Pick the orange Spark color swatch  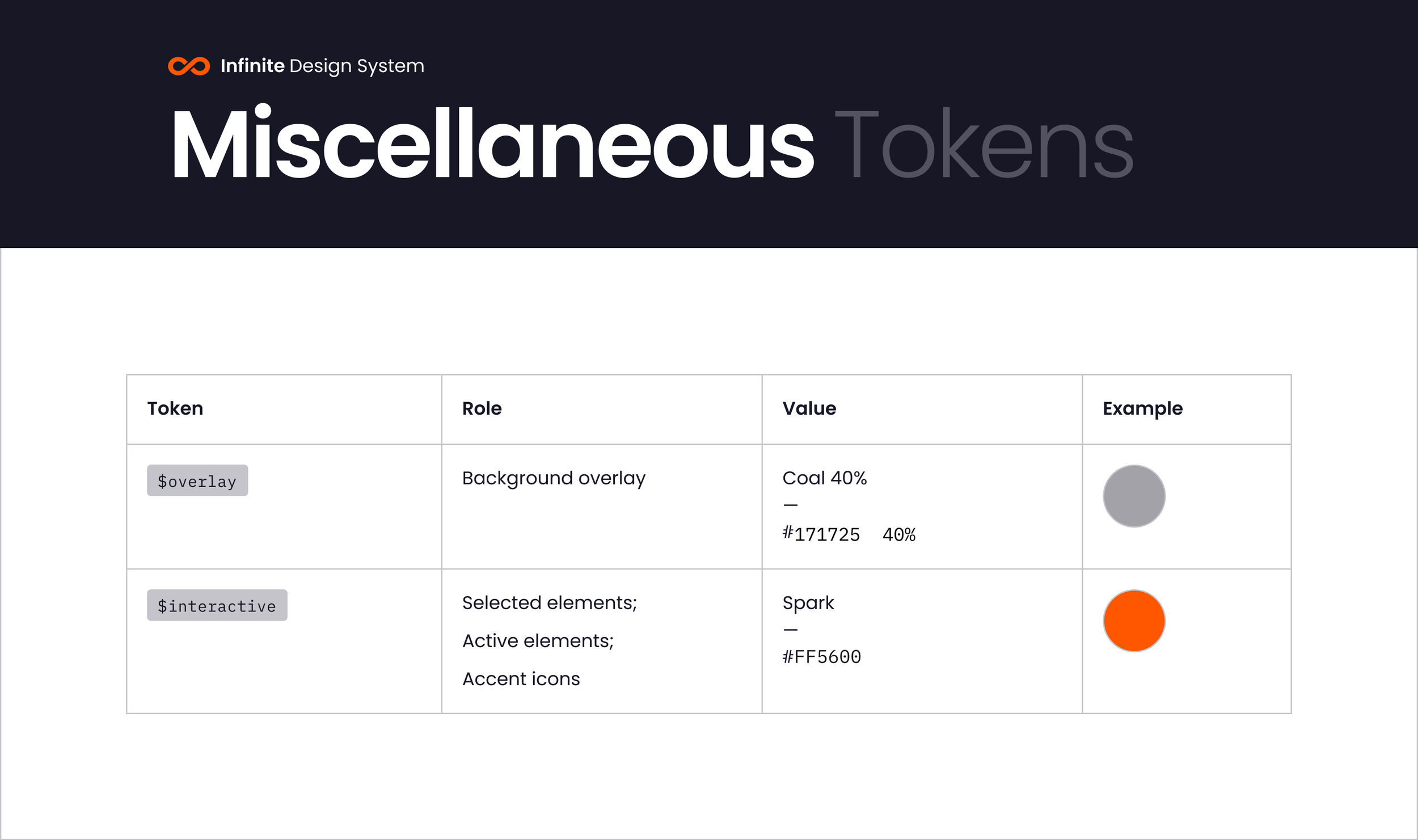1134,621
